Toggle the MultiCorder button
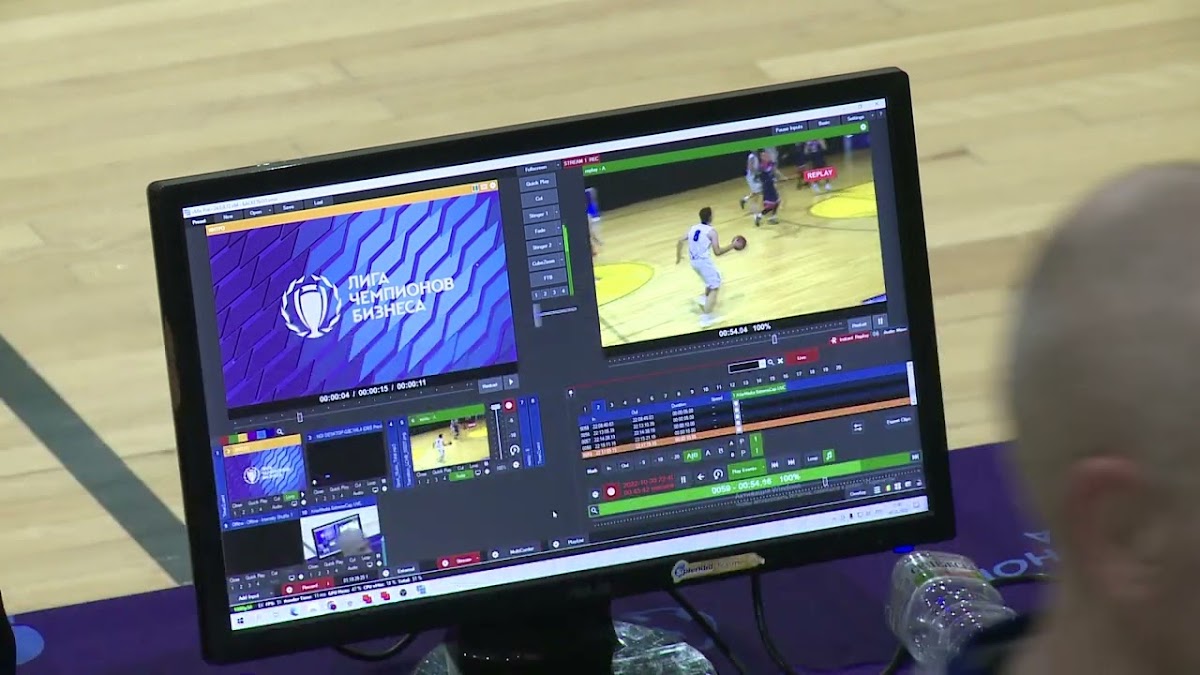Screen dimensions: 1200x675 [x=522, y=550]
